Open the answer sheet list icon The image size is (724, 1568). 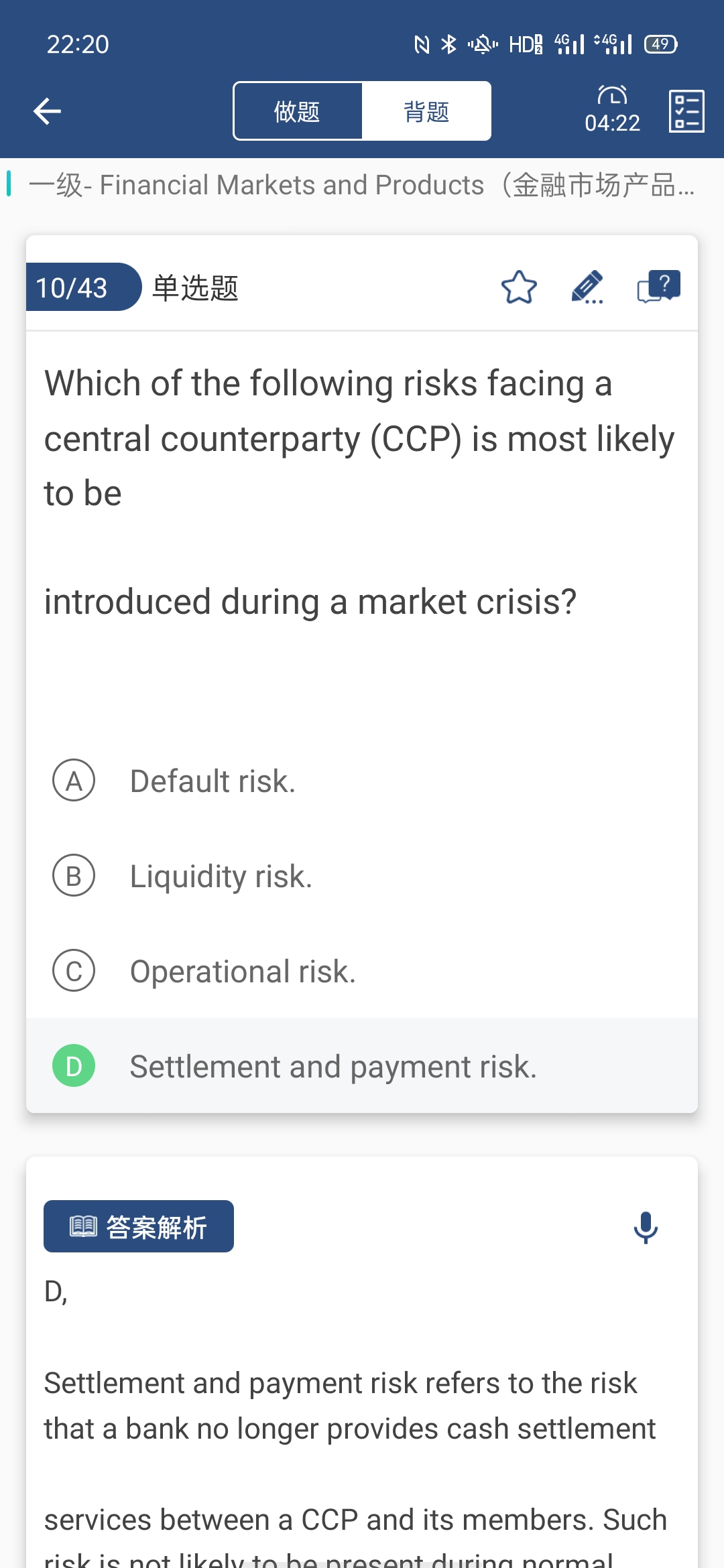[x=686, y=111]
